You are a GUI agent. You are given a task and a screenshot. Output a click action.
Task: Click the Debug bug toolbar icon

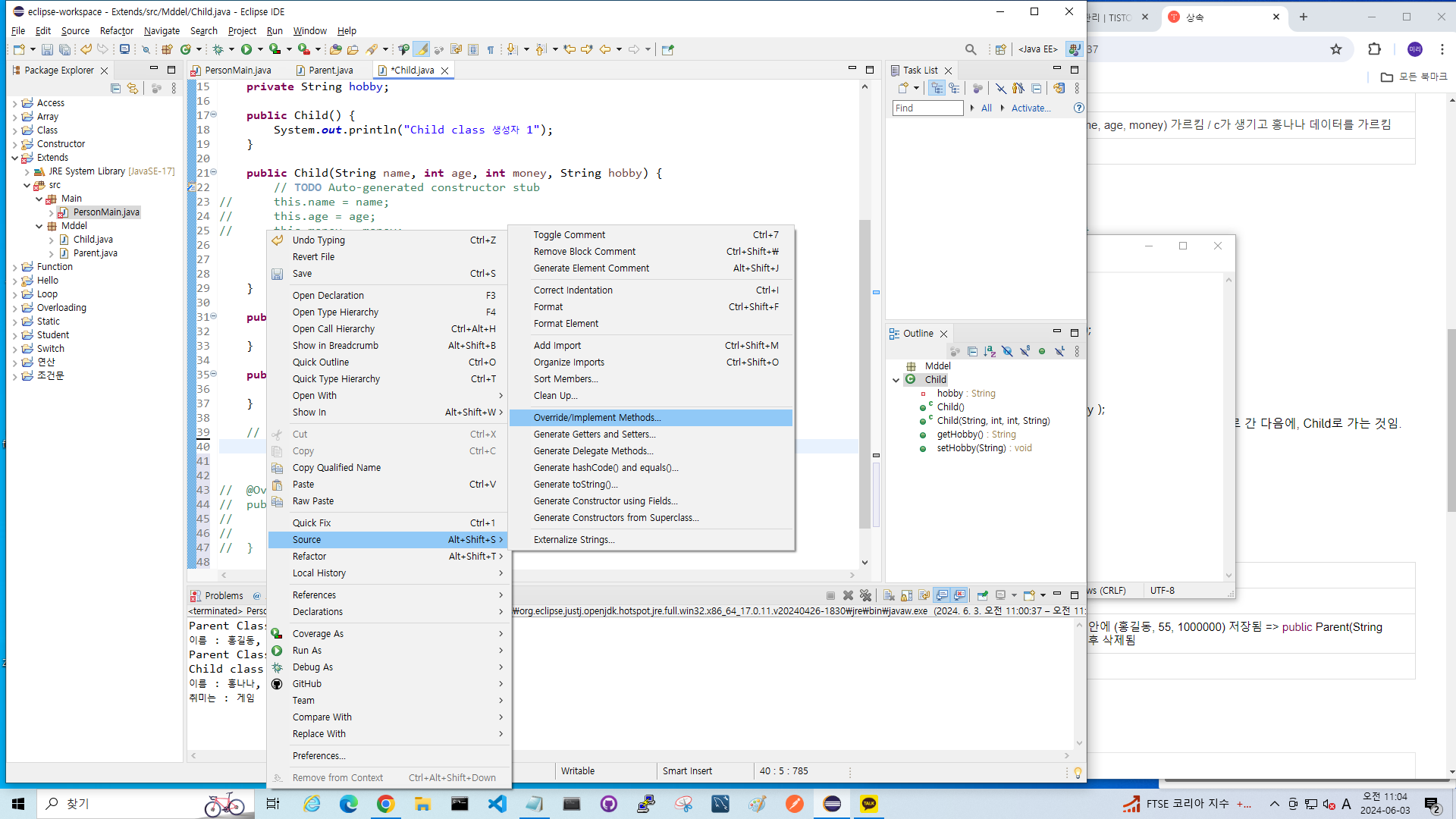point(218,49)
